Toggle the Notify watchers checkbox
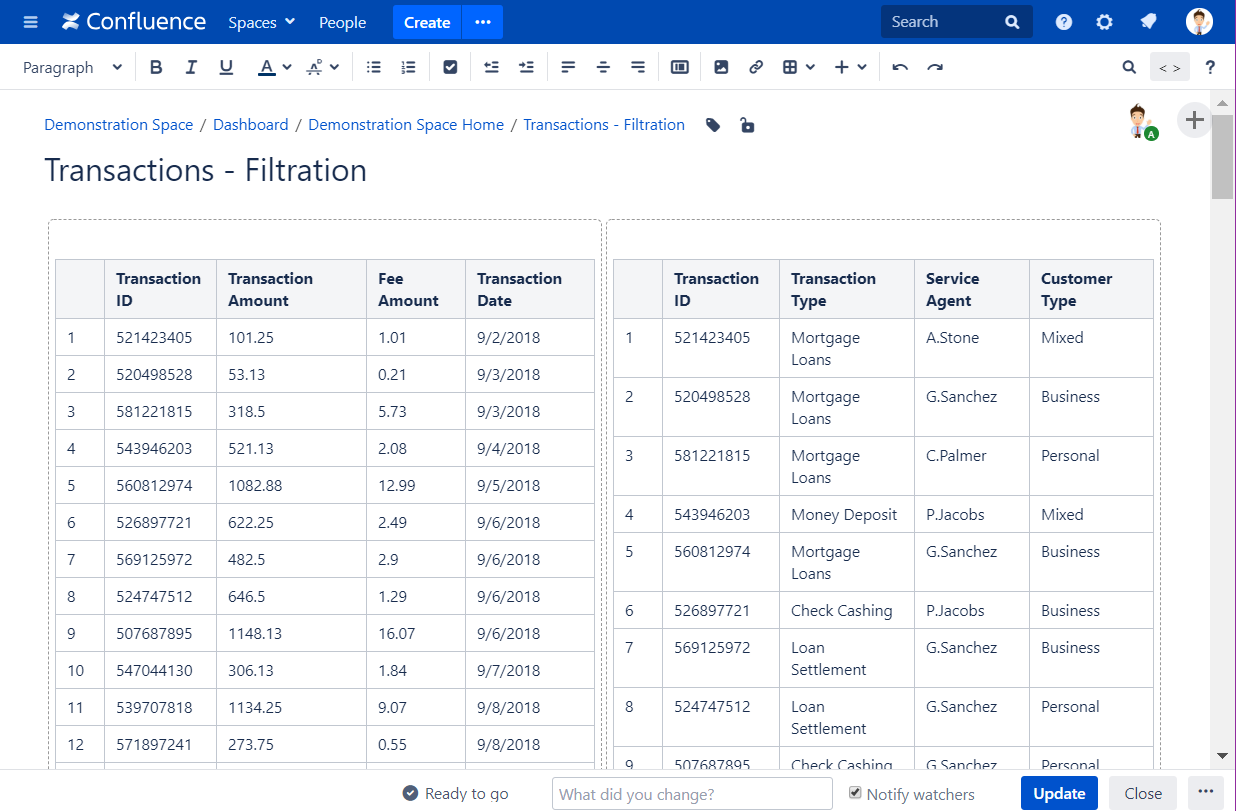 (855, 793)
